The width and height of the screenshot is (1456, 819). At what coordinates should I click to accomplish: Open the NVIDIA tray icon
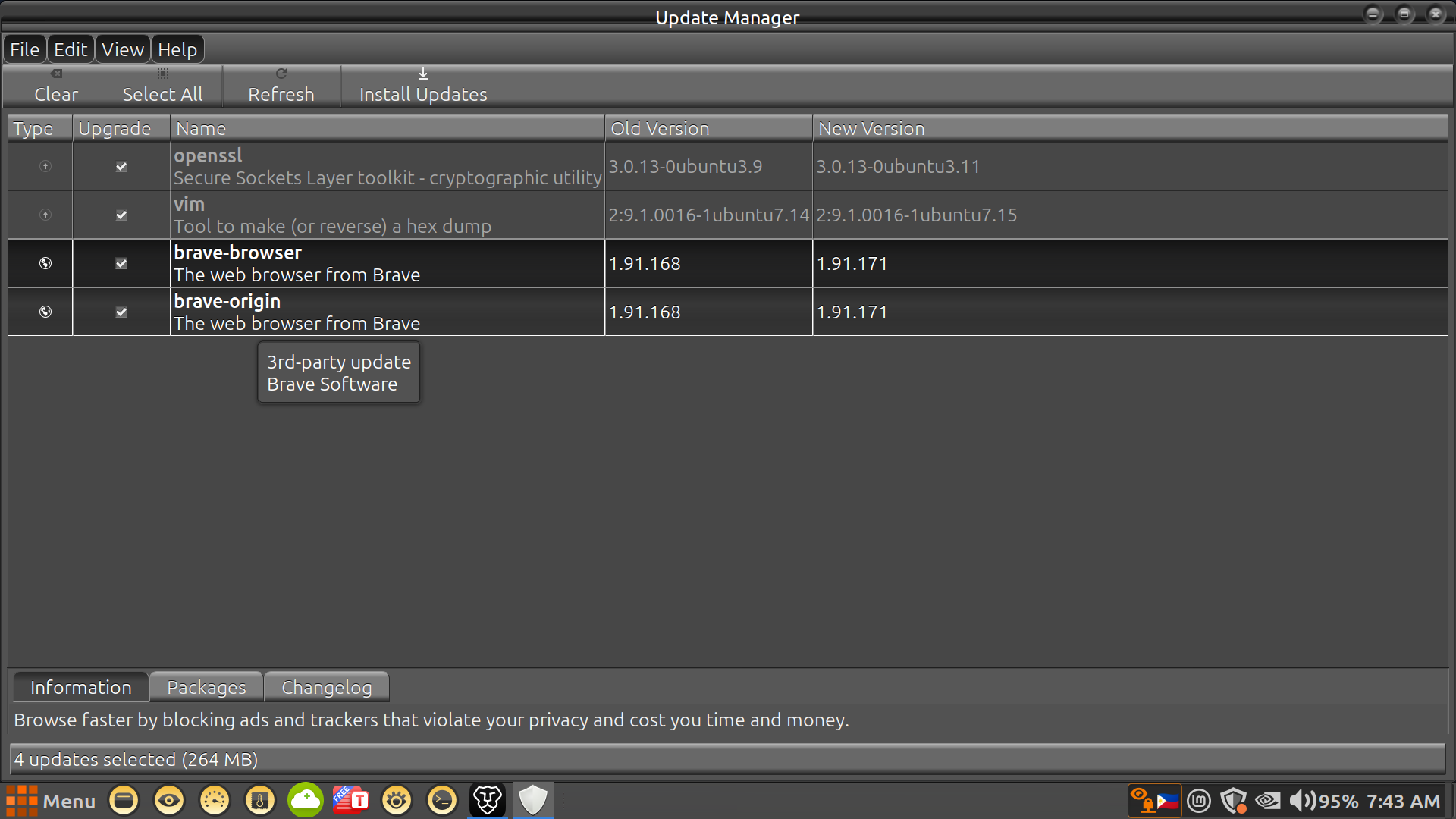point(1268,801)
